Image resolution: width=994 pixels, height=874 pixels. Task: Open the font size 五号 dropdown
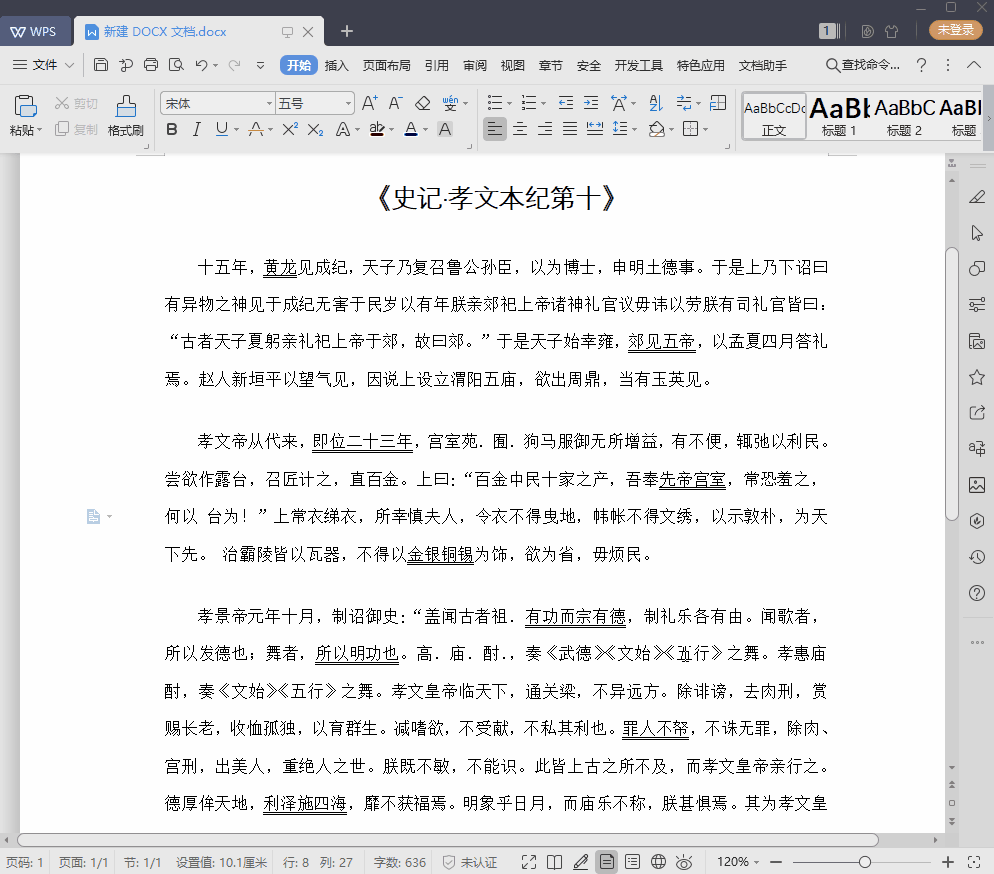348,103
